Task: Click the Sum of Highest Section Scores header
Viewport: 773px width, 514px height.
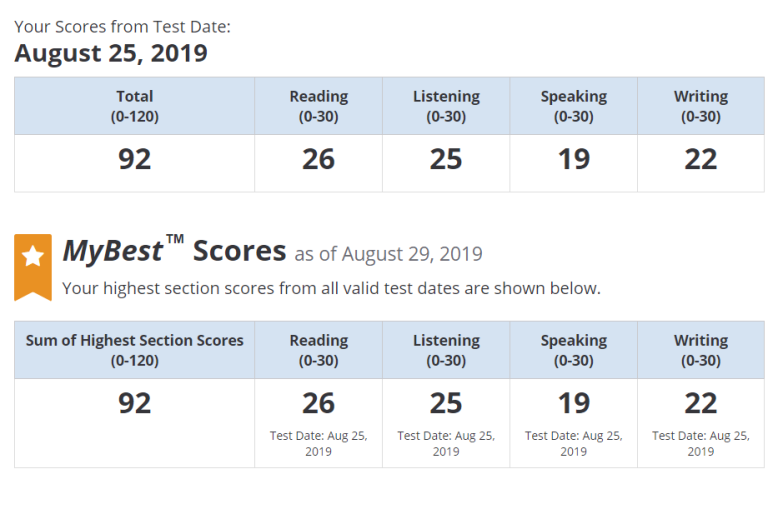Action: pos(135,350)
